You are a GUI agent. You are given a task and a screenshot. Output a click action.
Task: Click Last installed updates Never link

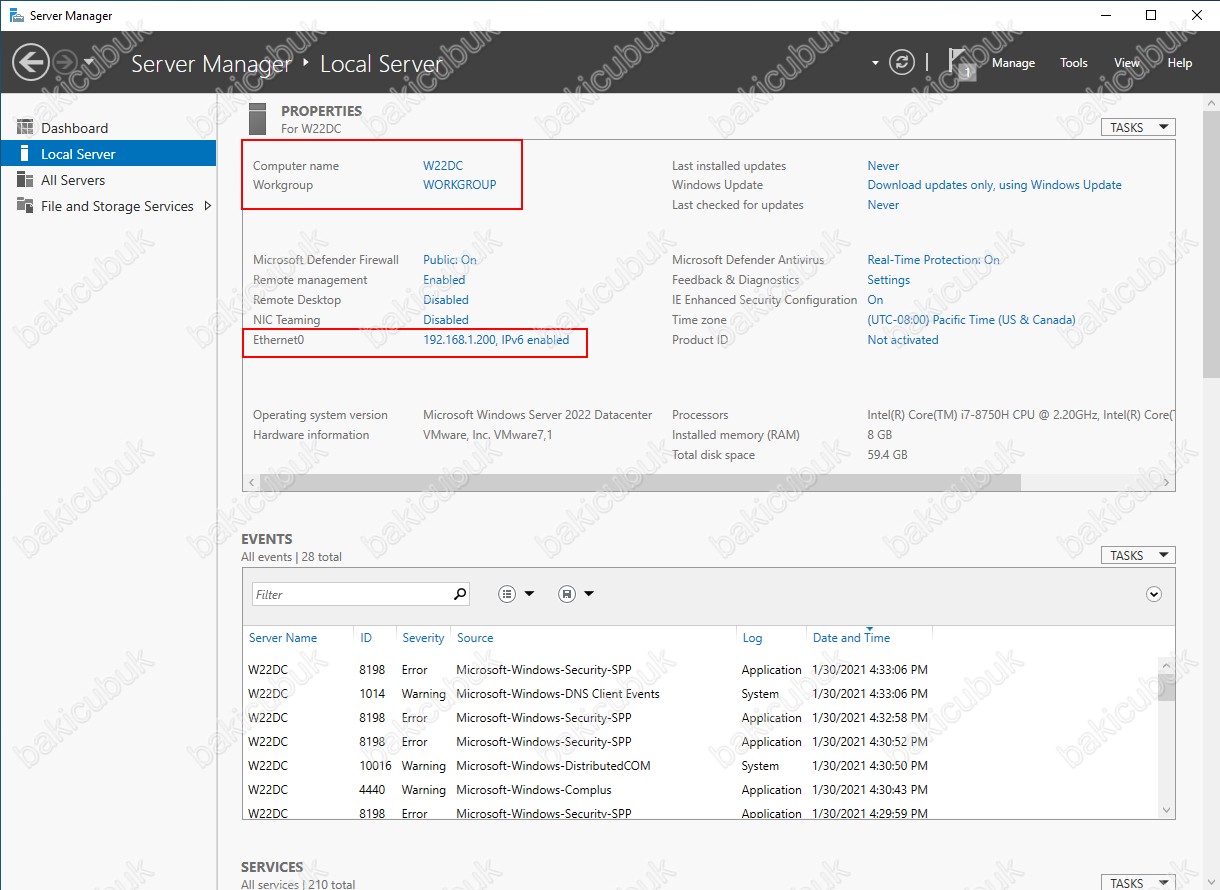pos(883,166)
